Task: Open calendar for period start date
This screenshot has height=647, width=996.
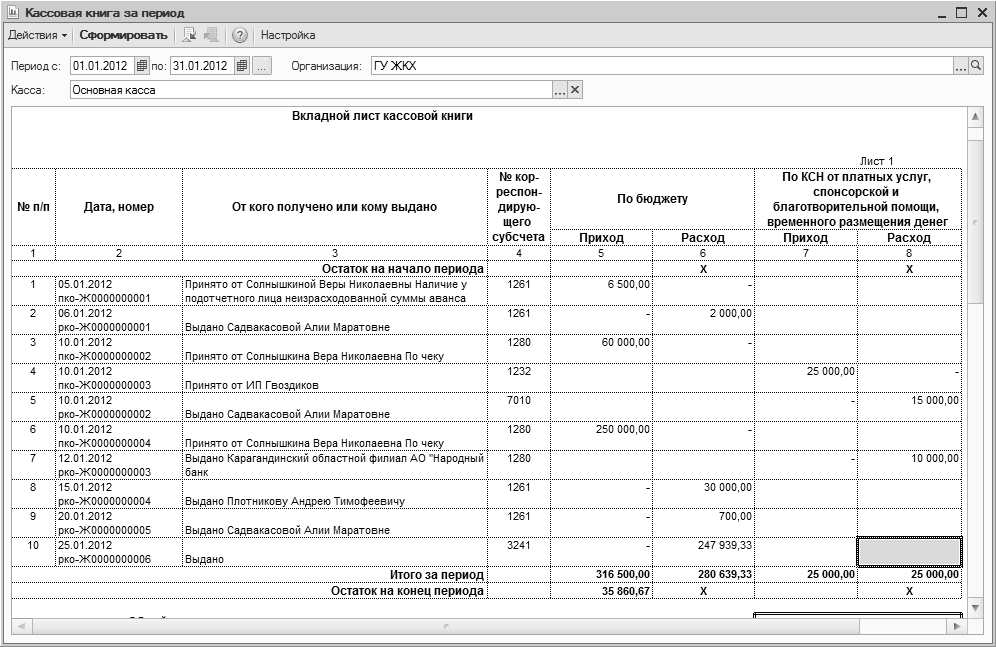Action: point(141,66)
